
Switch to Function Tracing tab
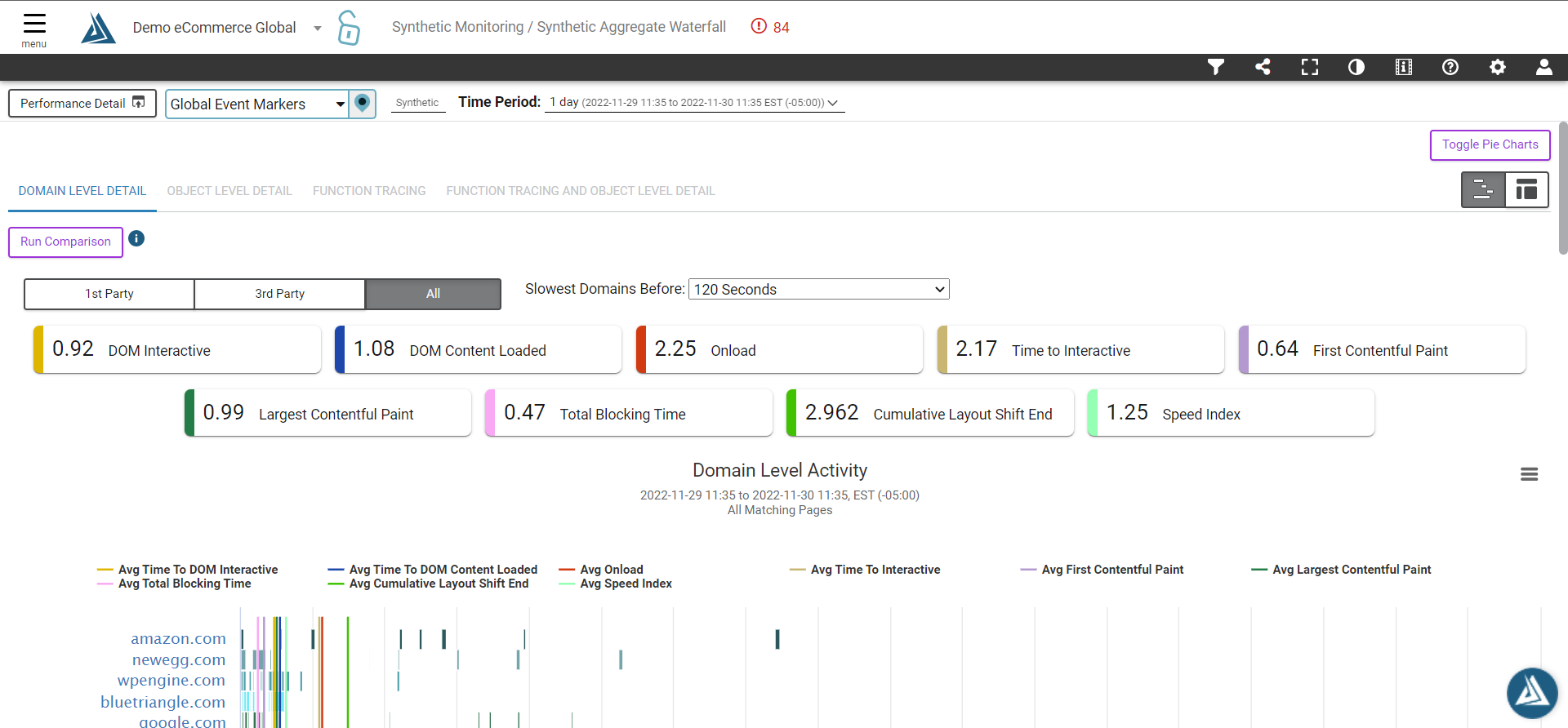pyautogui.click(x=369, y=191)
